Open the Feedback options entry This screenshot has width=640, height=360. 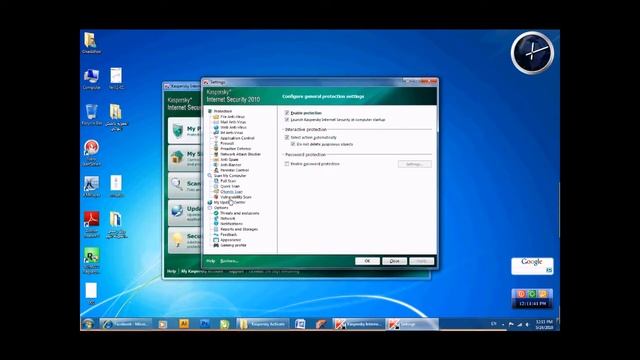tap(228, 235)
